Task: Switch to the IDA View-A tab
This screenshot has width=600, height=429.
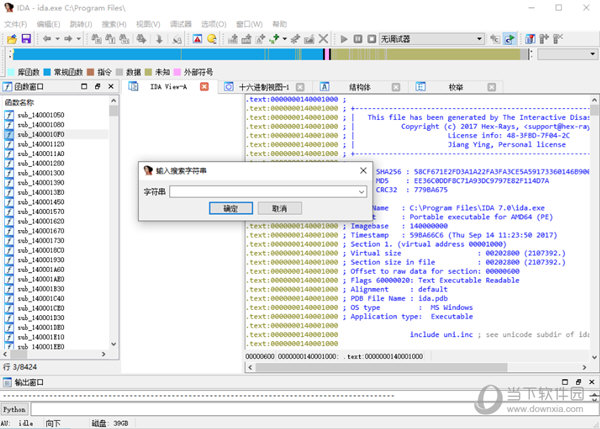Action: tap(168, 87)
